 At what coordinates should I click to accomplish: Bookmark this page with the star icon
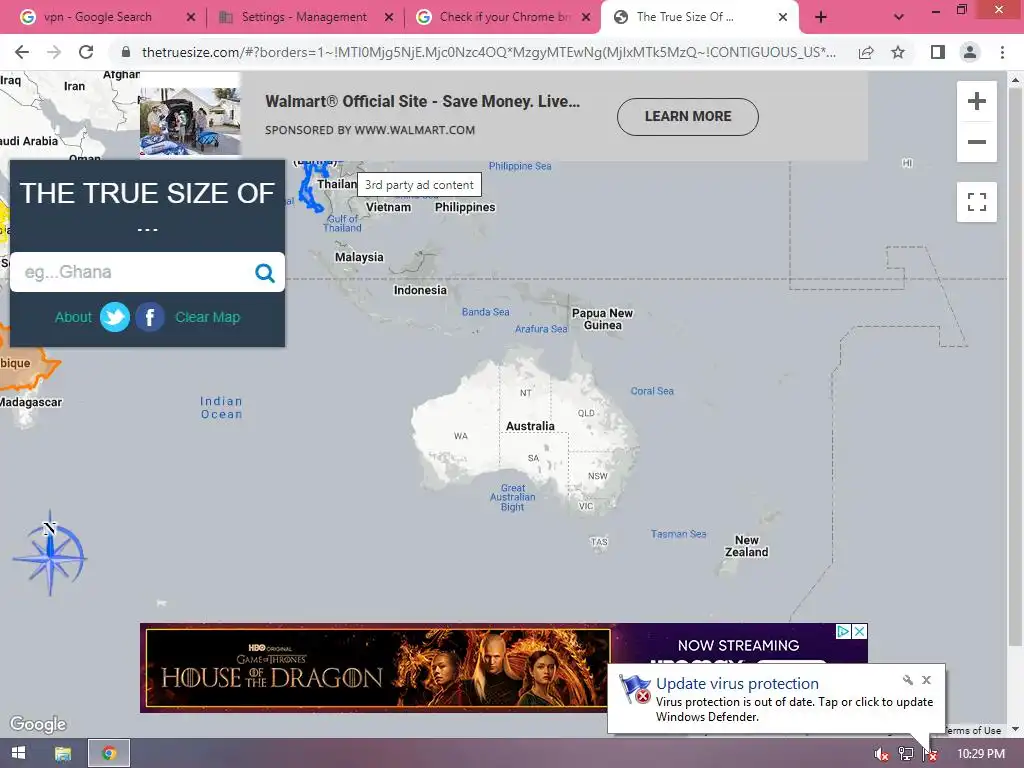[x=898, y=52]
